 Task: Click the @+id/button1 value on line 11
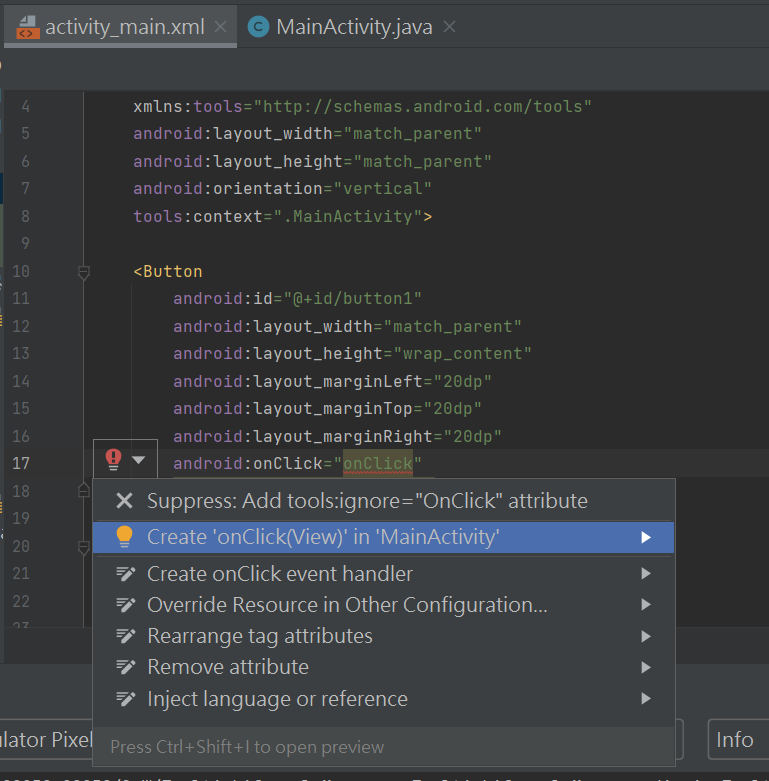coord(353,299)
